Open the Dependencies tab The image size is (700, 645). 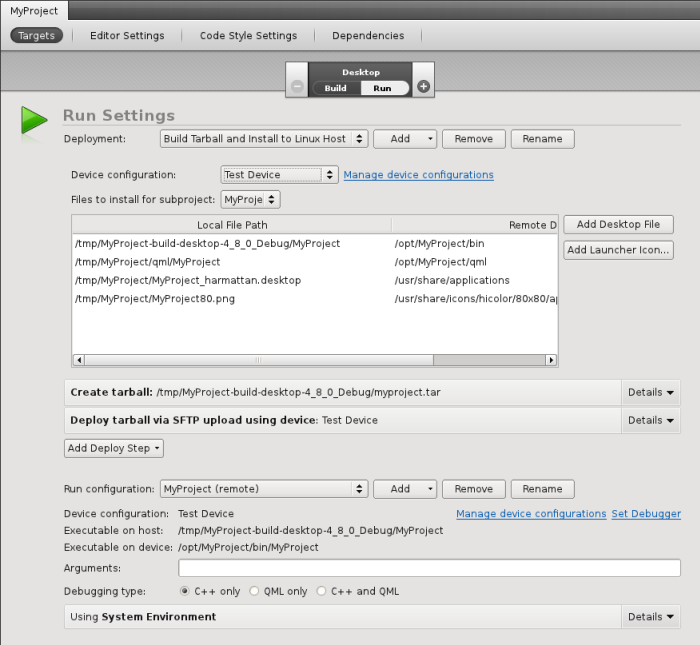tap(368, 36)
